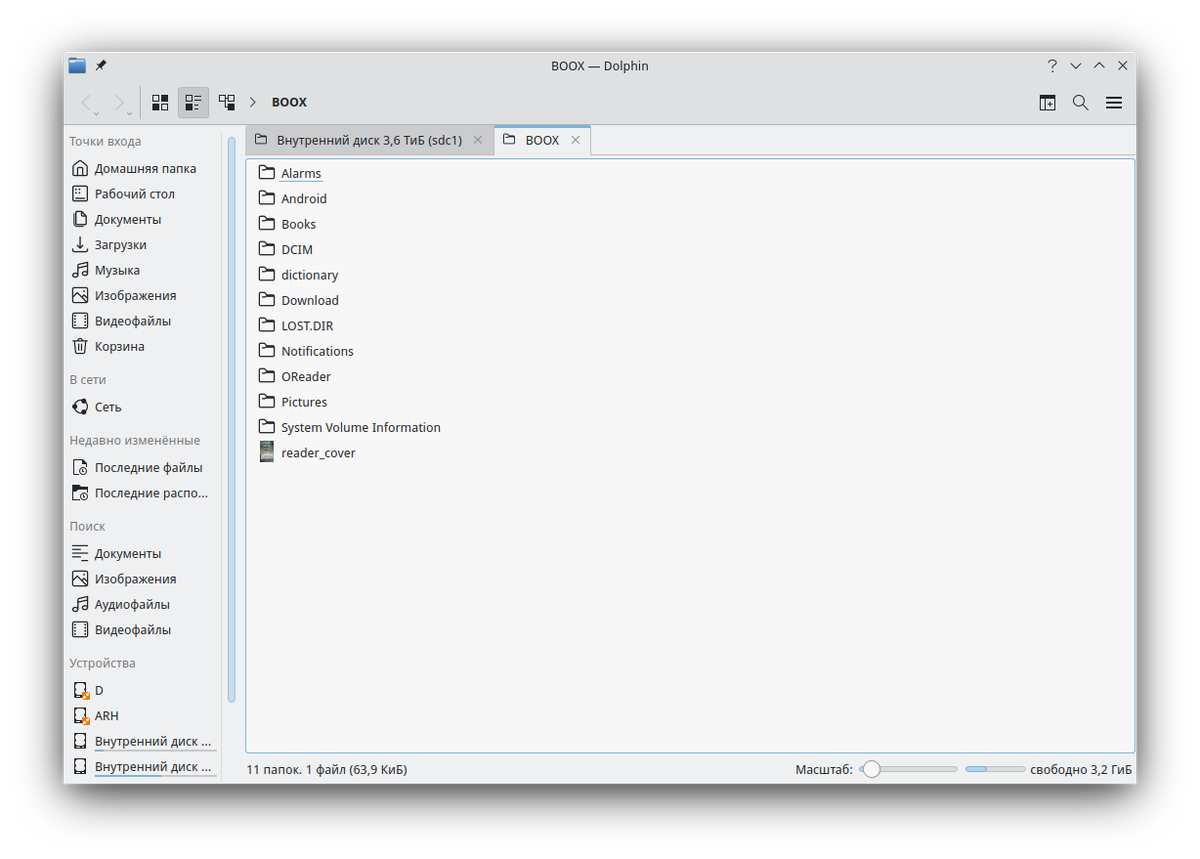Viewport: 1200px width, 859px height.
Task: Maximize the Dolphin window
Action: click(1099, 66)
